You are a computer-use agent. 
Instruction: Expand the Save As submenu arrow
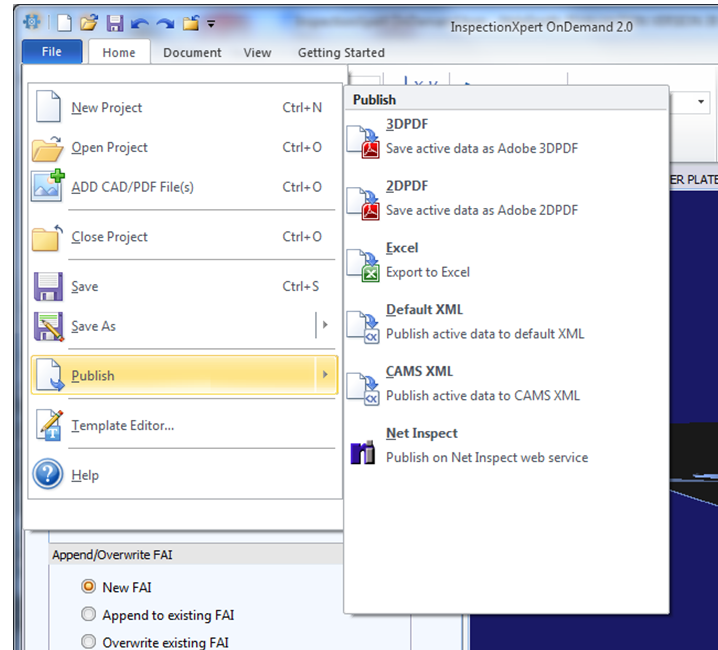326,325
